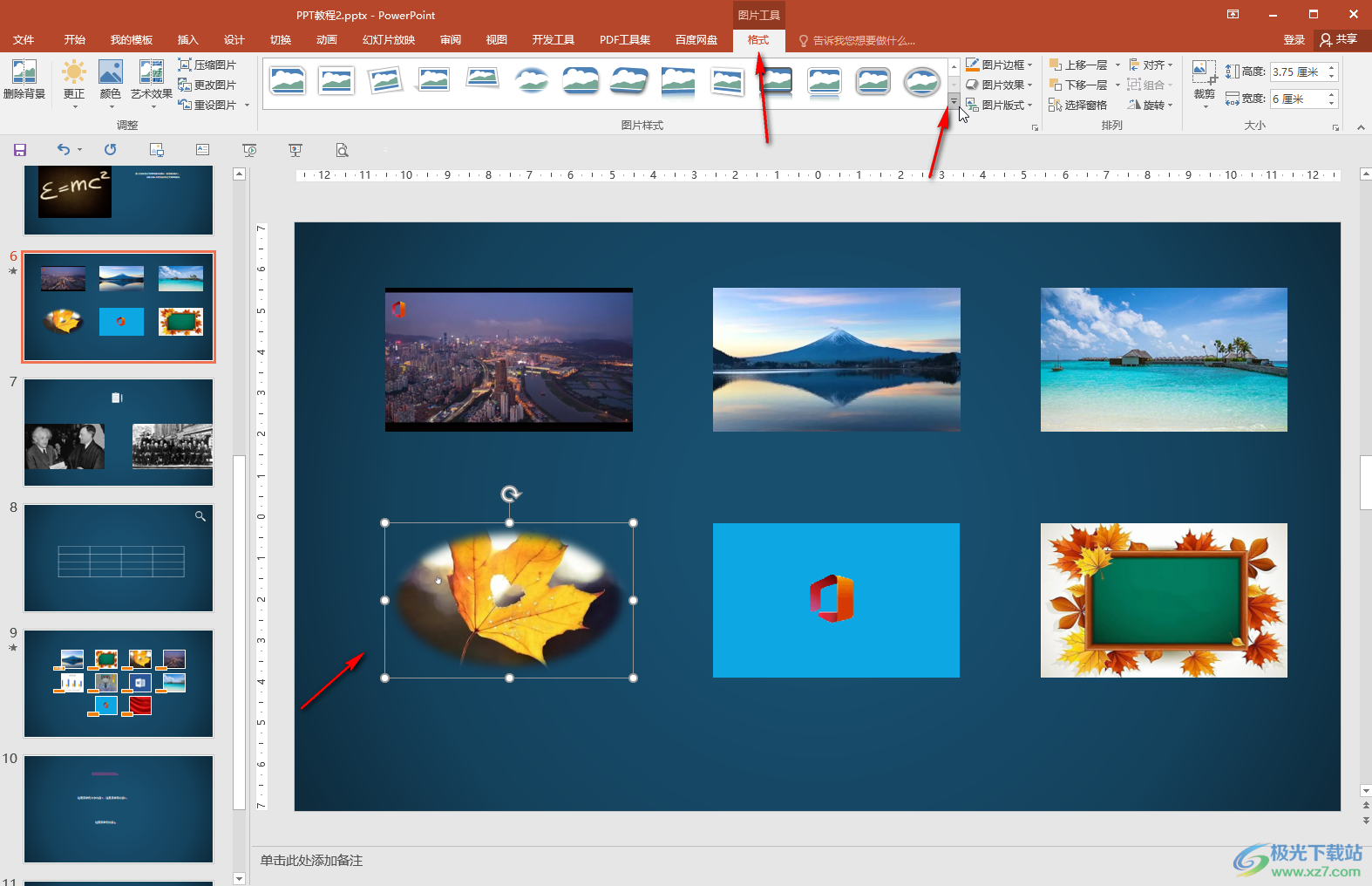Select the tropical beach picture on slide
Image resolution: width=1372 pixels, height=886 pixels.
click(x=1164, y=359)
